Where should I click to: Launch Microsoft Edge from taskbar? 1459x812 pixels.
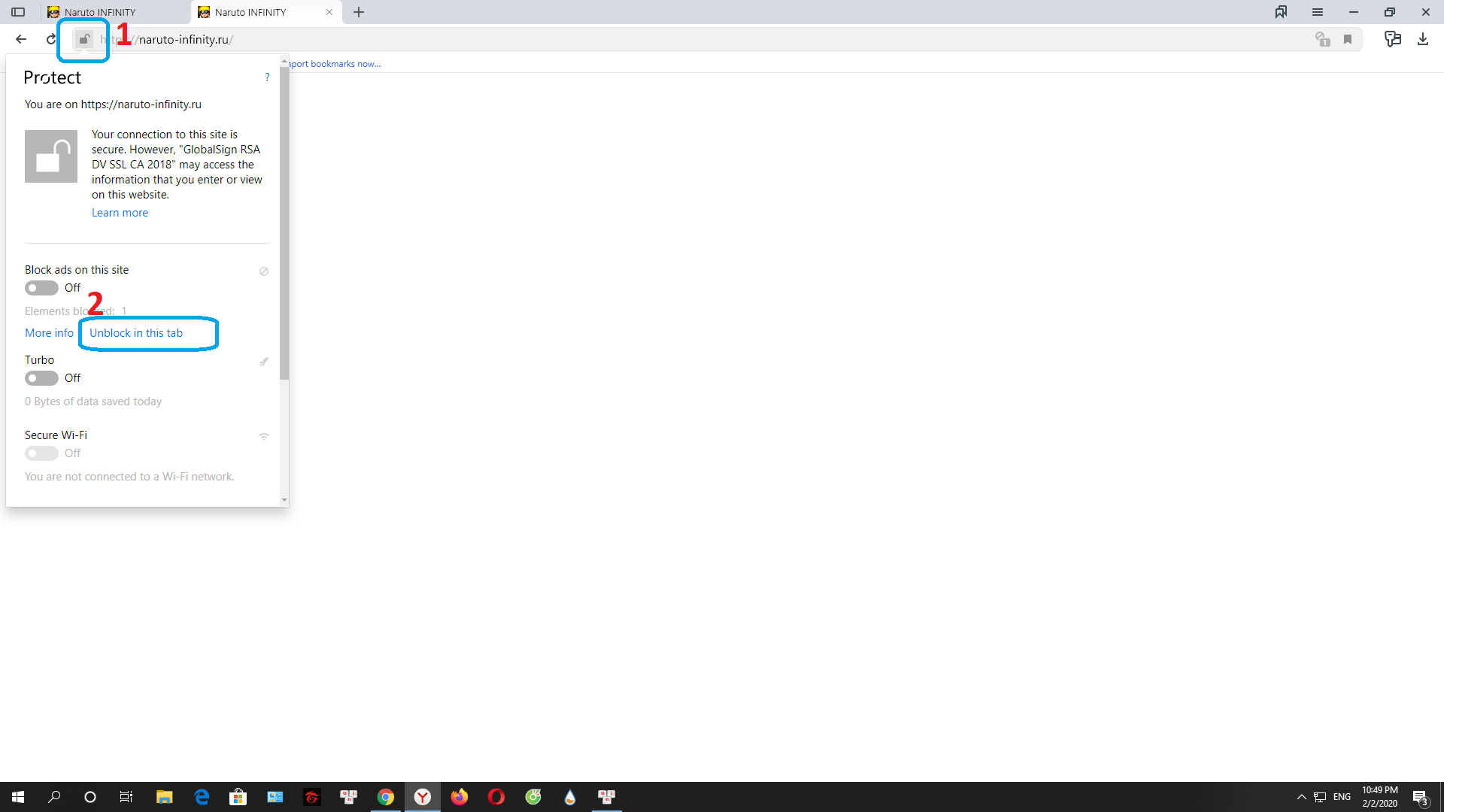click(x=202, y=797)
